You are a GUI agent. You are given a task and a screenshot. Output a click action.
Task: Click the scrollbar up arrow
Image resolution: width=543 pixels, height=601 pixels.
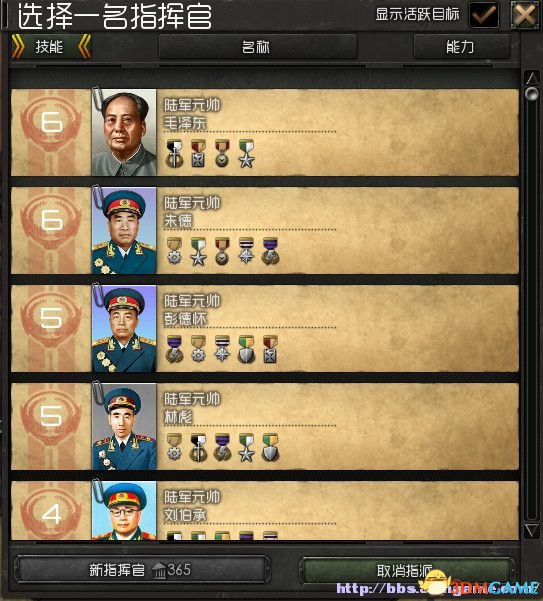(x=532, y=78)
